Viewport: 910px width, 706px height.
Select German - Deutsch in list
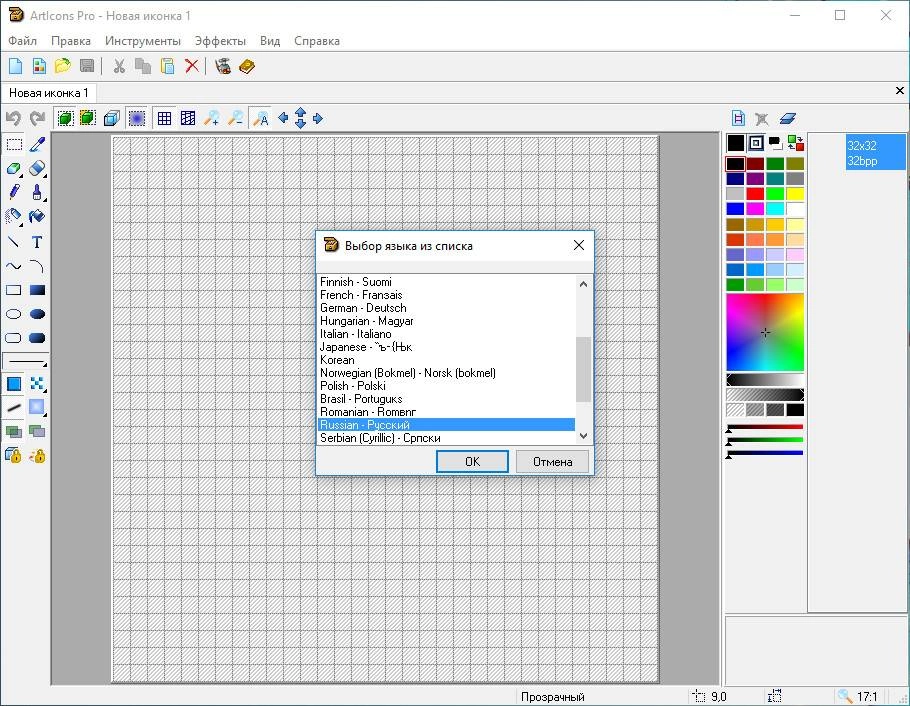pos(447,308)
